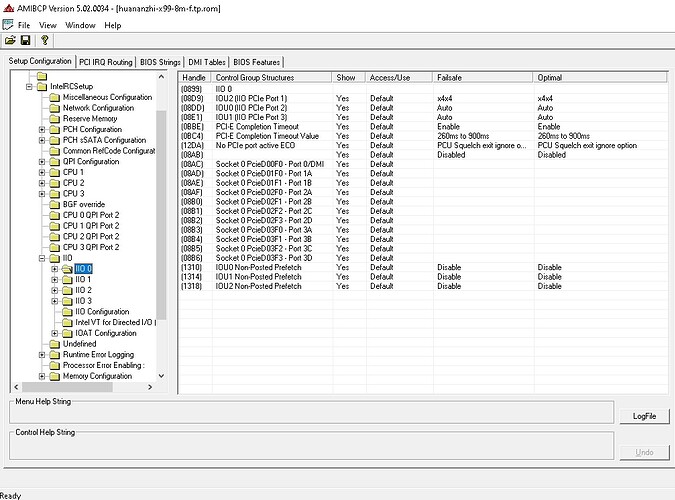This screenshot has width=675, height=500.
Task: Click the BGF override folder icon
Action: [54, 205]
